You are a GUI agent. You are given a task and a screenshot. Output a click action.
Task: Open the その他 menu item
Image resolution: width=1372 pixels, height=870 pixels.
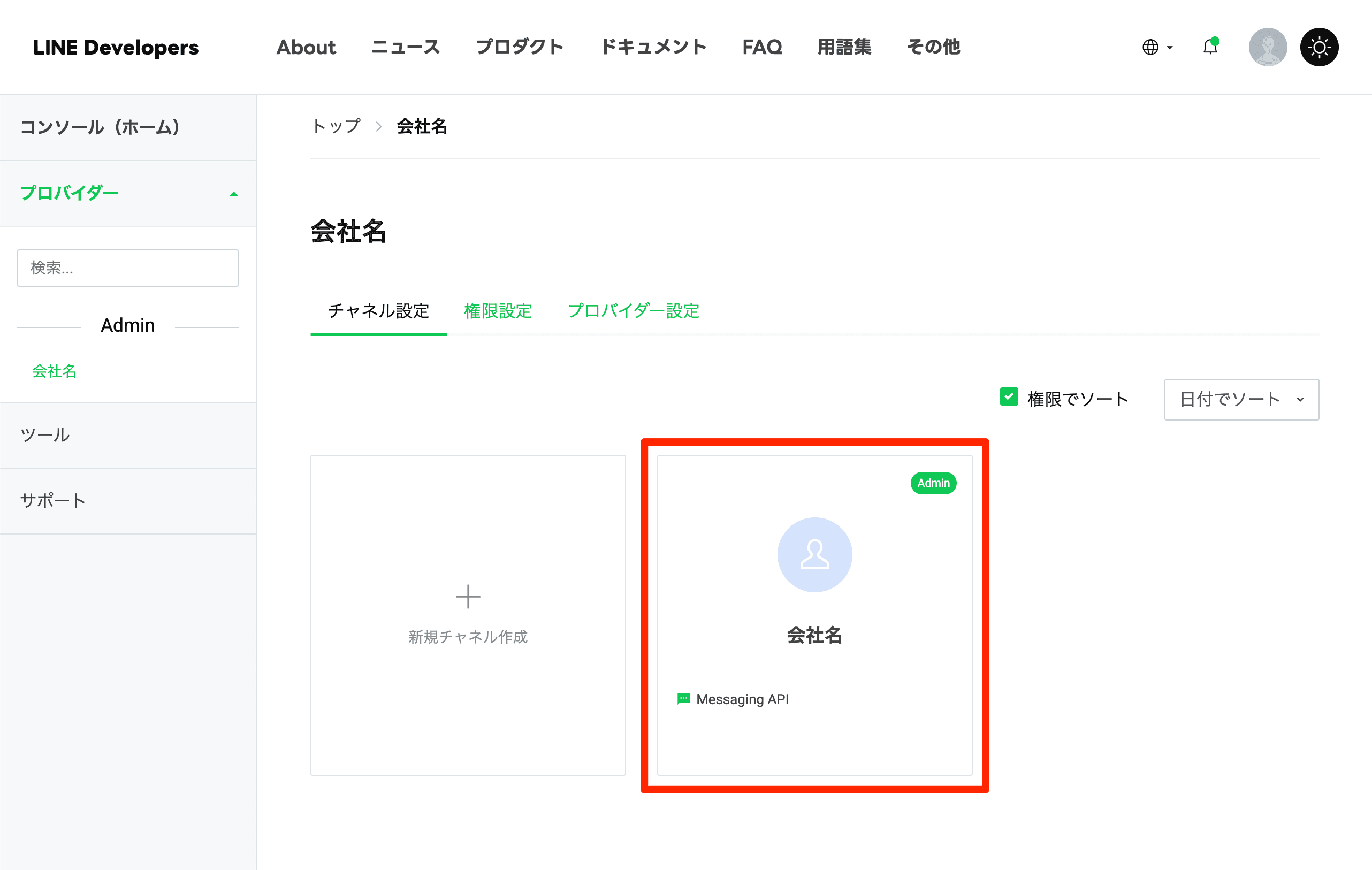tap(933, 47)
